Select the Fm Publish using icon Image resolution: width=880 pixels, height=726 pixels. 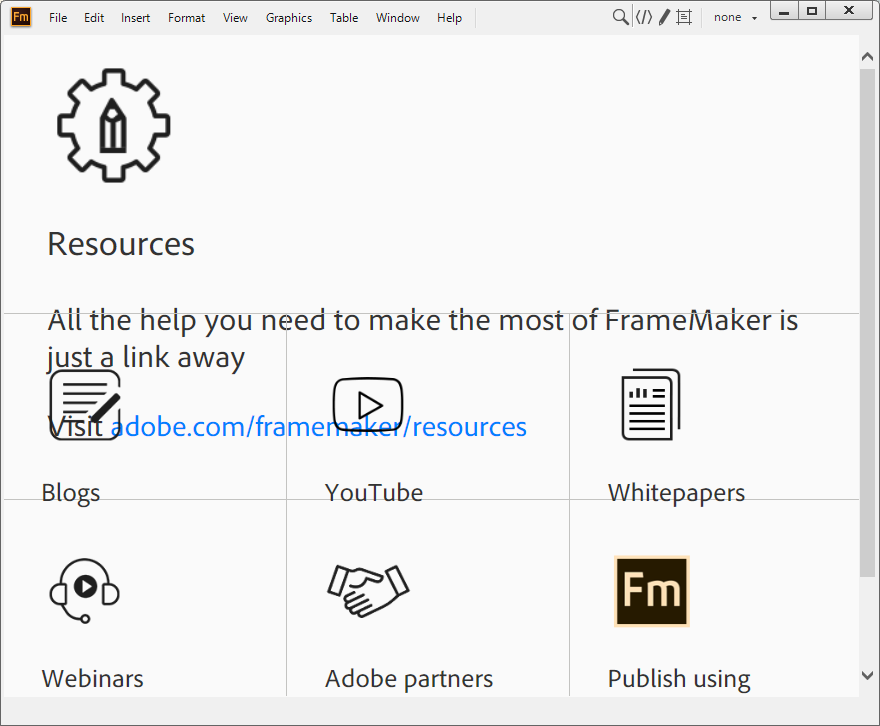651,592
